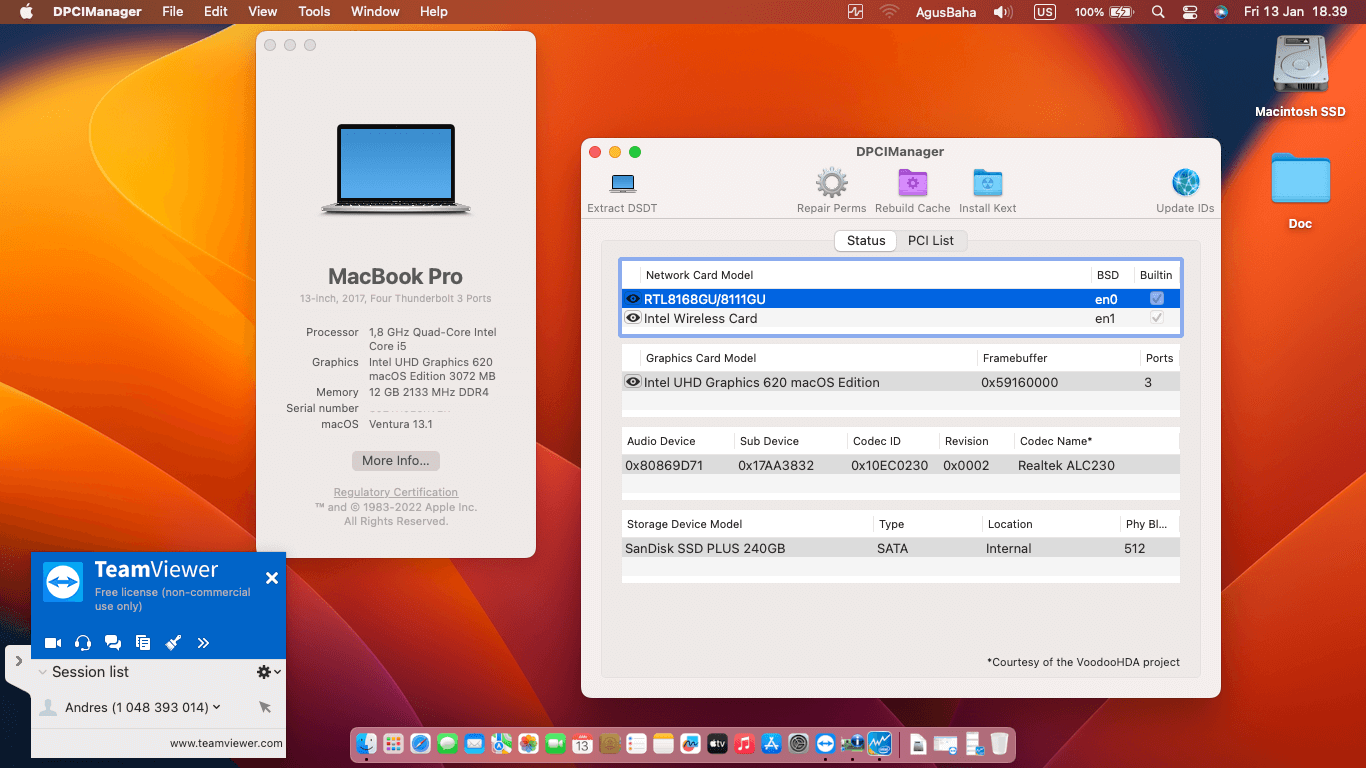1366x768 pixels.
Task: Toggle the Builtin checkbox on the en0 row
Action: click(x=1157, y=299)
